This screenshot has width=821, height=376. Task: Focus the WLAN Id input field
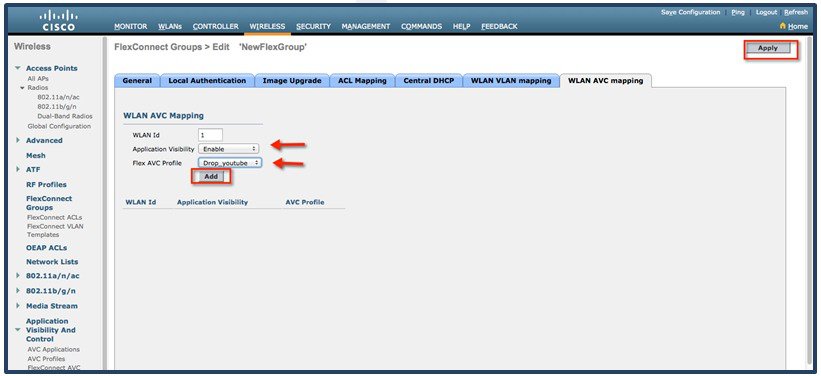coord(210,135)
